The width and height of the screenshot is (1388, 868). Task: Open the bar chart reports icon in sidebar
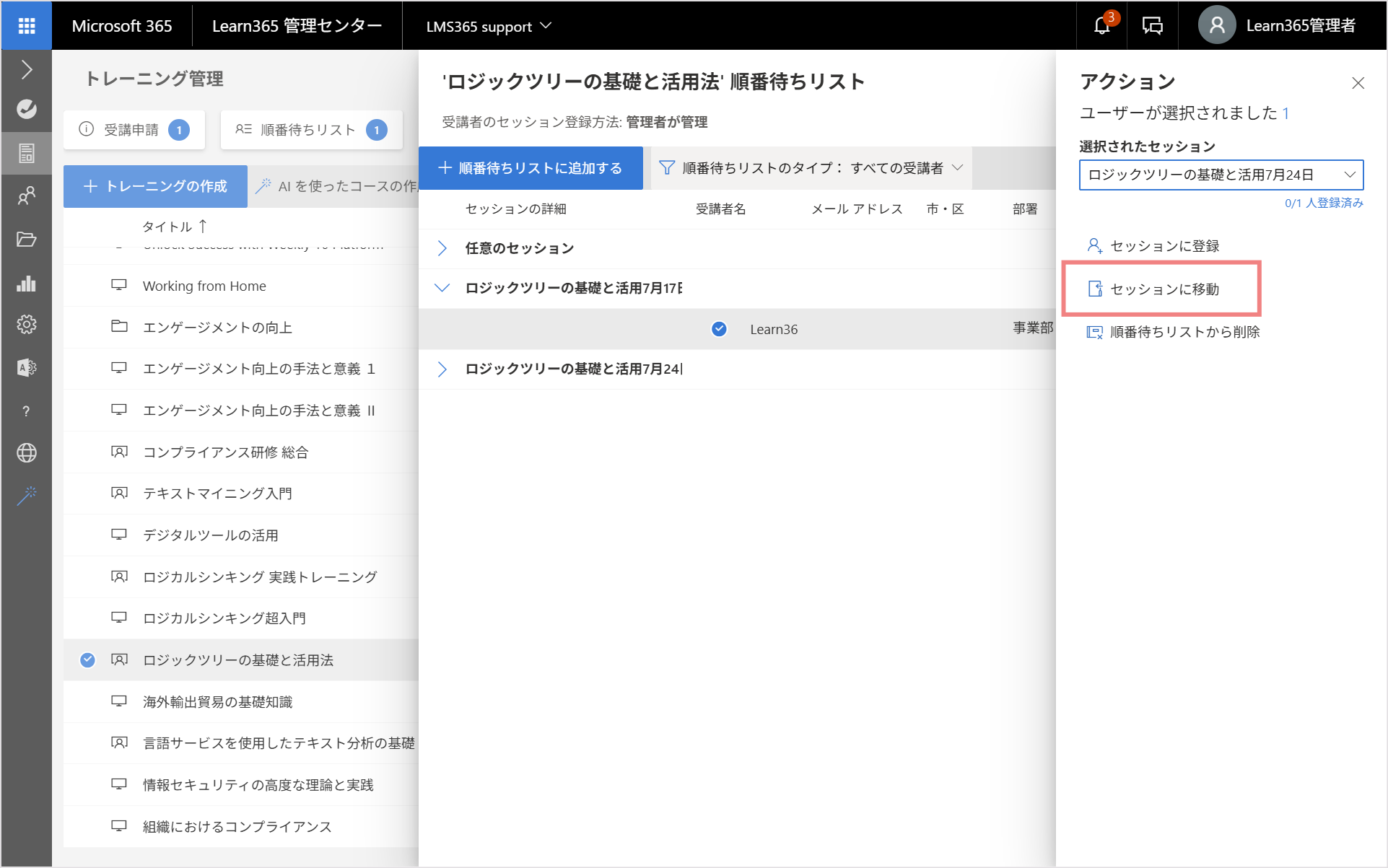point(27,283)
